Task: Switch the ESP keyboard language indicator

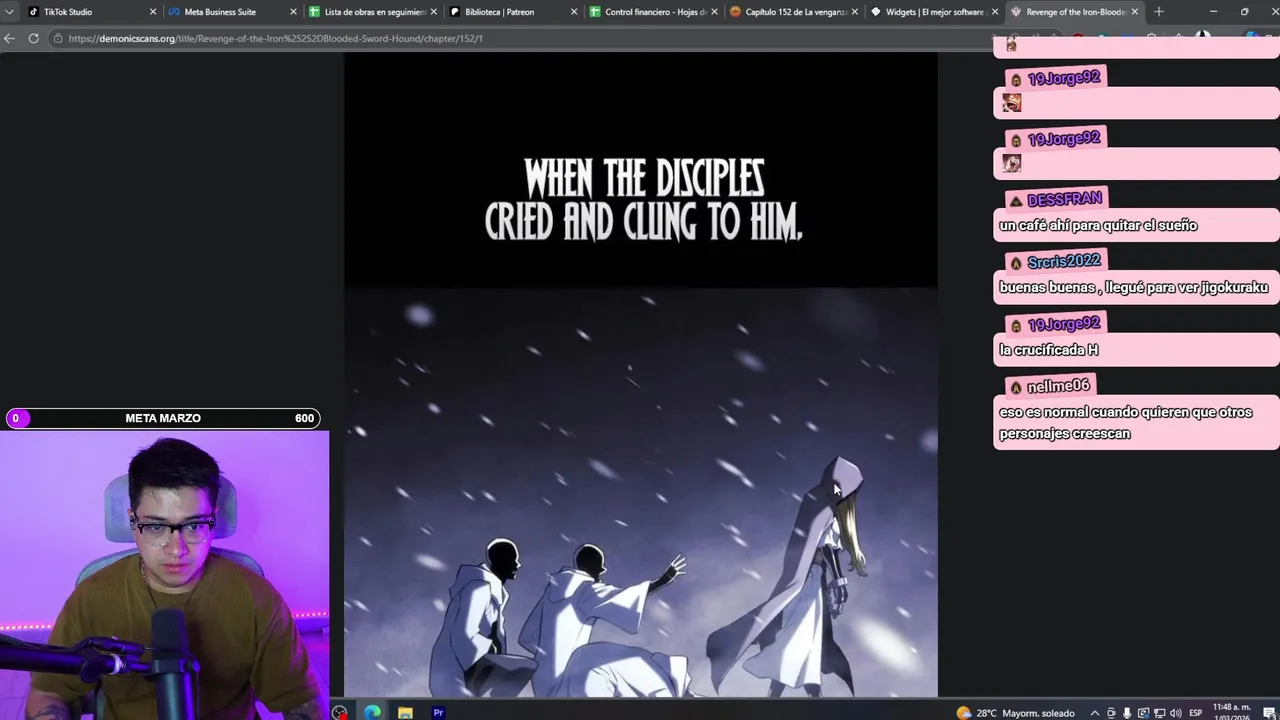Action: 1196,713
